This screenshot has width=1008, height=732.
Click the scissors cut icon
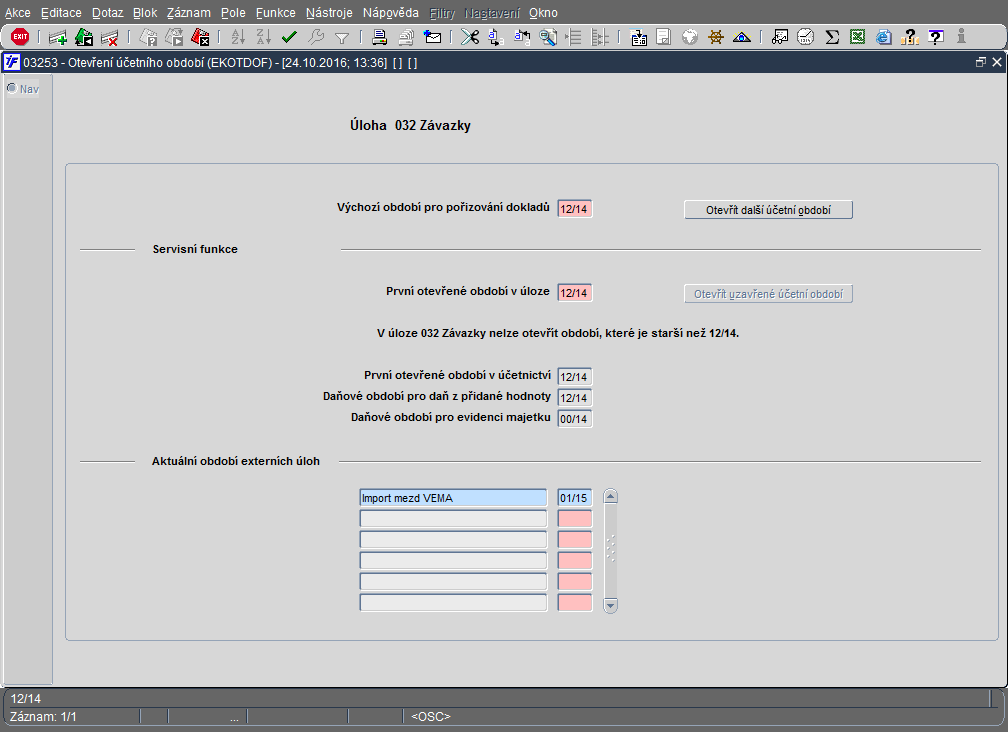pos(470,37)
